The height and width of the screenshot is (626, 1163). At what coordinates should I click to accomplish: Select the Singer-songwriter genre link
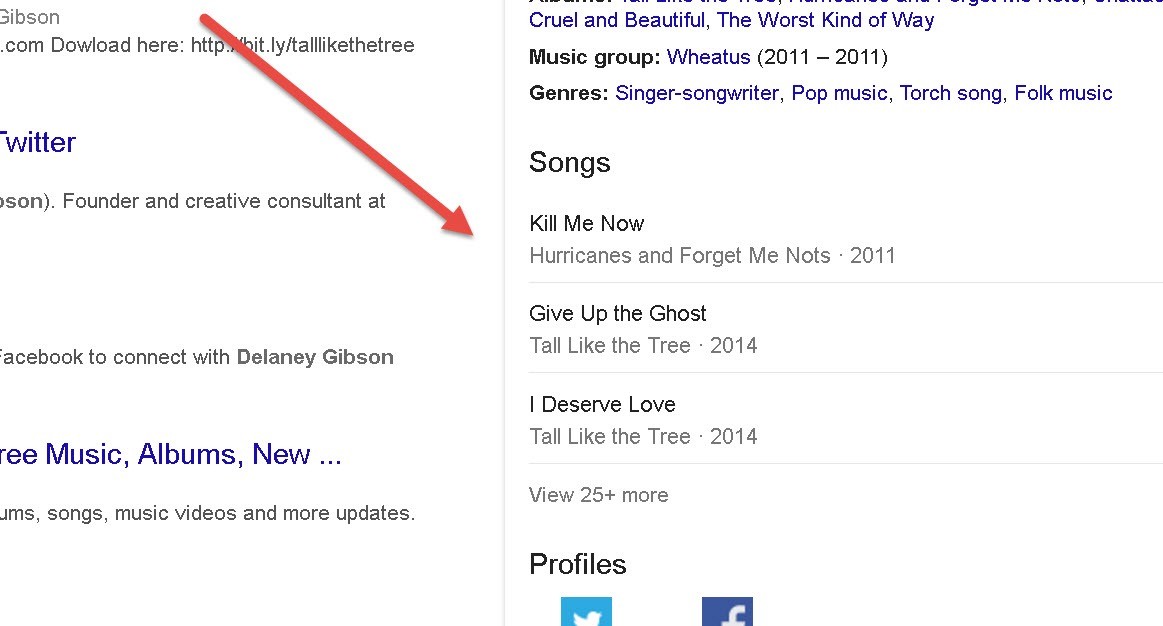(x=696, y=93)
